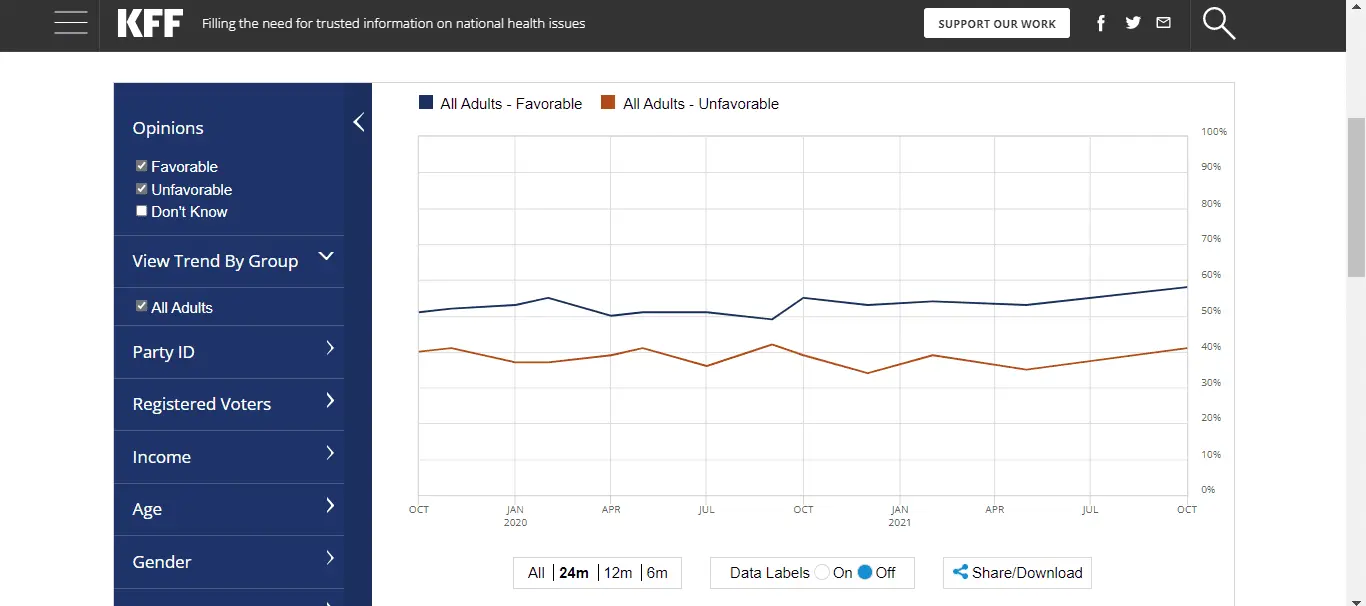This screenshot has height=606, width=1366.
Task: Click the KFF logo
Action: (150, 23)
